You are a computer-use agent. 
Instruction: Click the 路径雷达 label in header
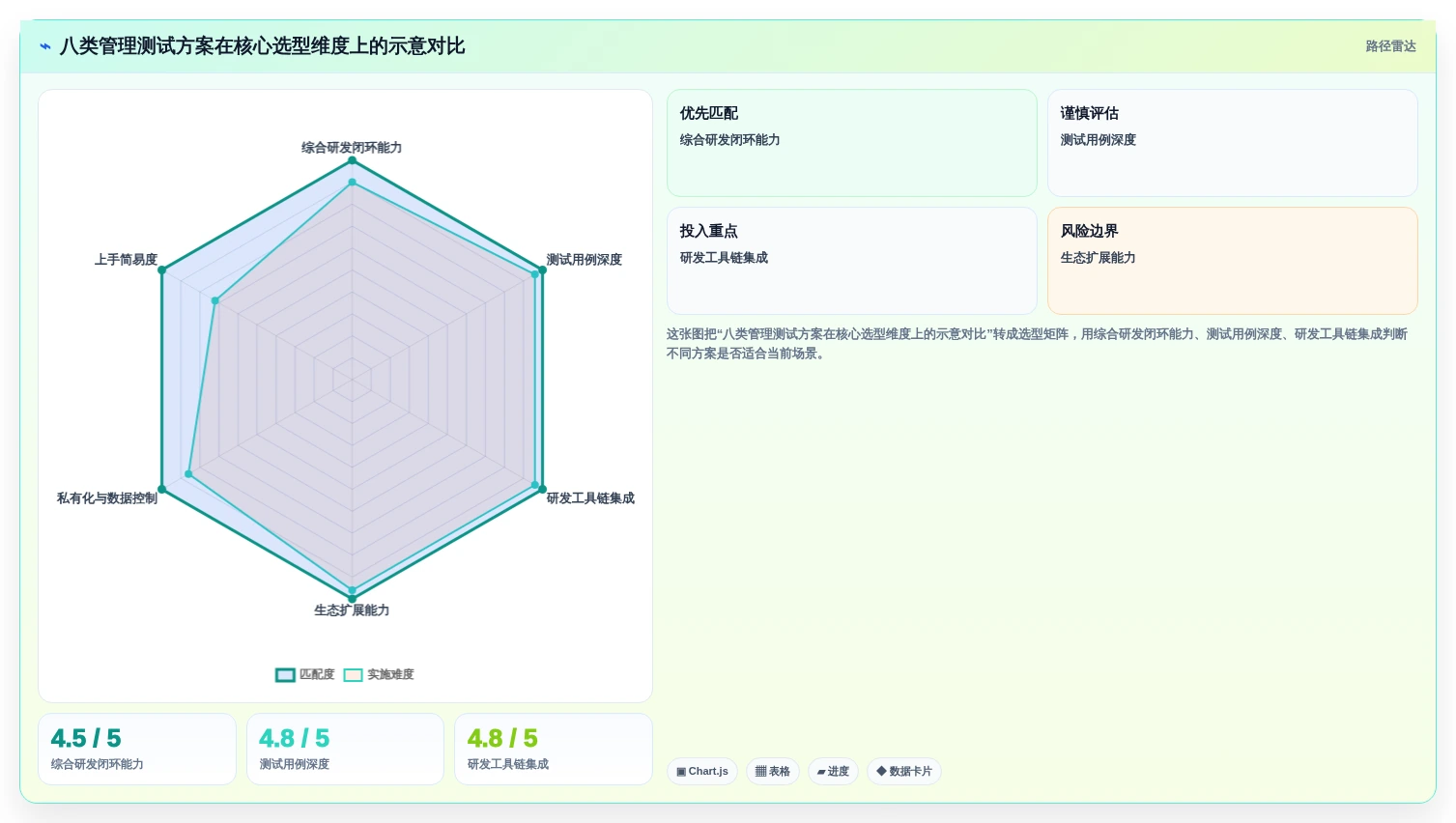[1390, 46]
